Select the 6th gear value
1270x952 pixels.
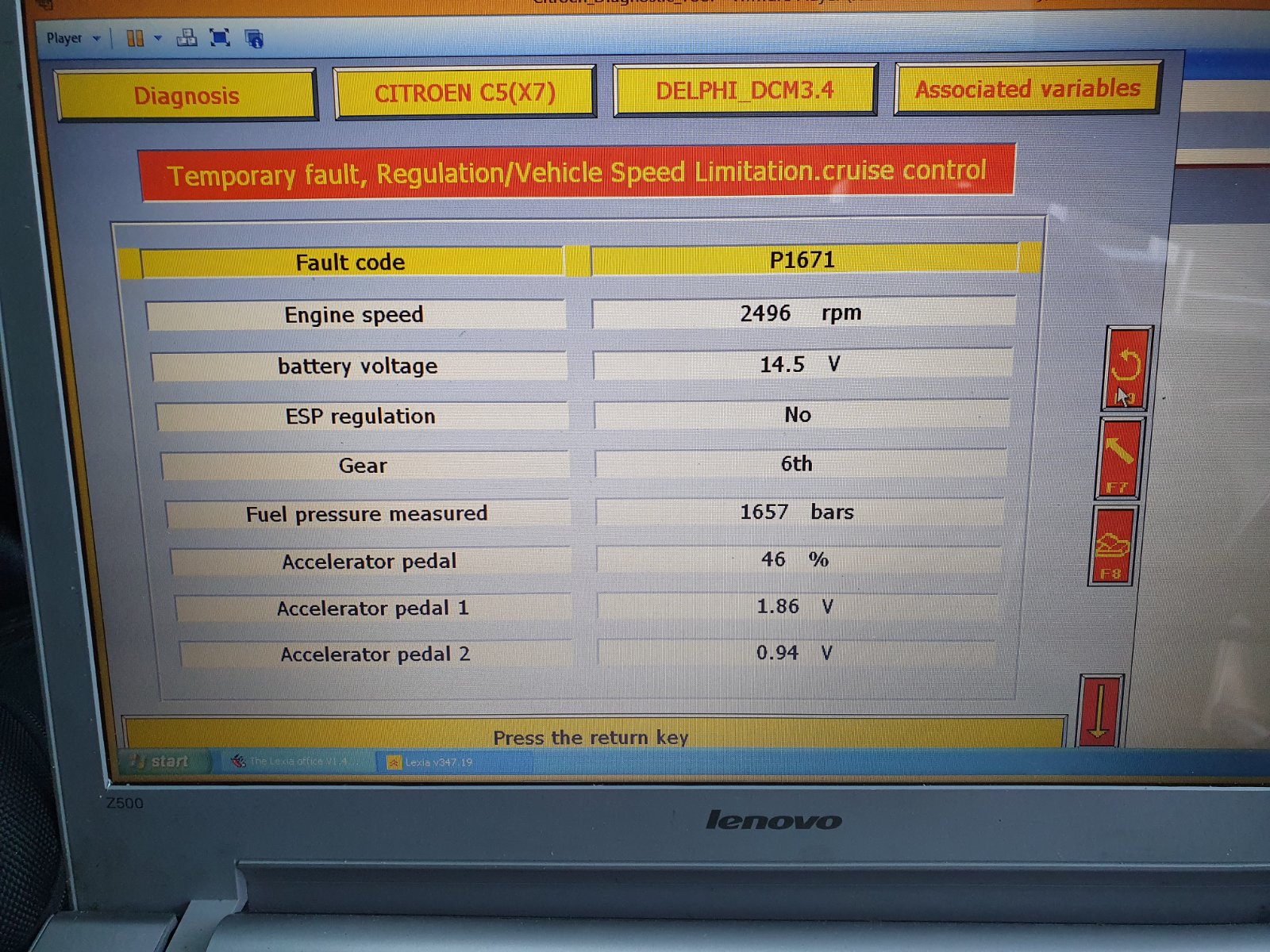pyautogui.click(x=799, y=463)
